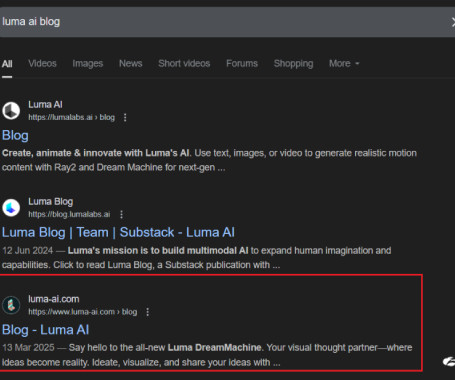Click the Luma AI favicon for lumalabs.ai
The image size is (455, 380).
pyautogui.click(x=11, y=110)
